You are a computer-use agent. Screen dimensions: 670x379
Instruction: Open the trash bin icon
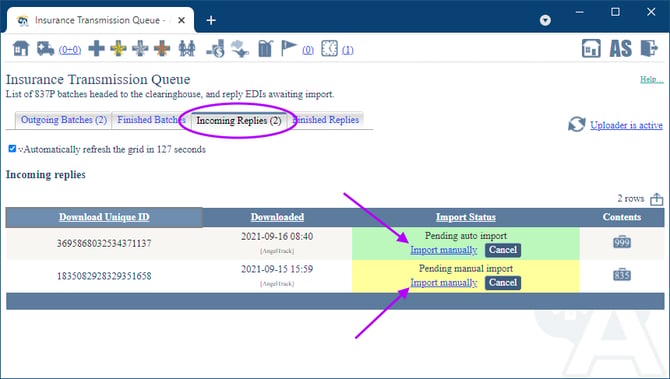click(265, 49)
